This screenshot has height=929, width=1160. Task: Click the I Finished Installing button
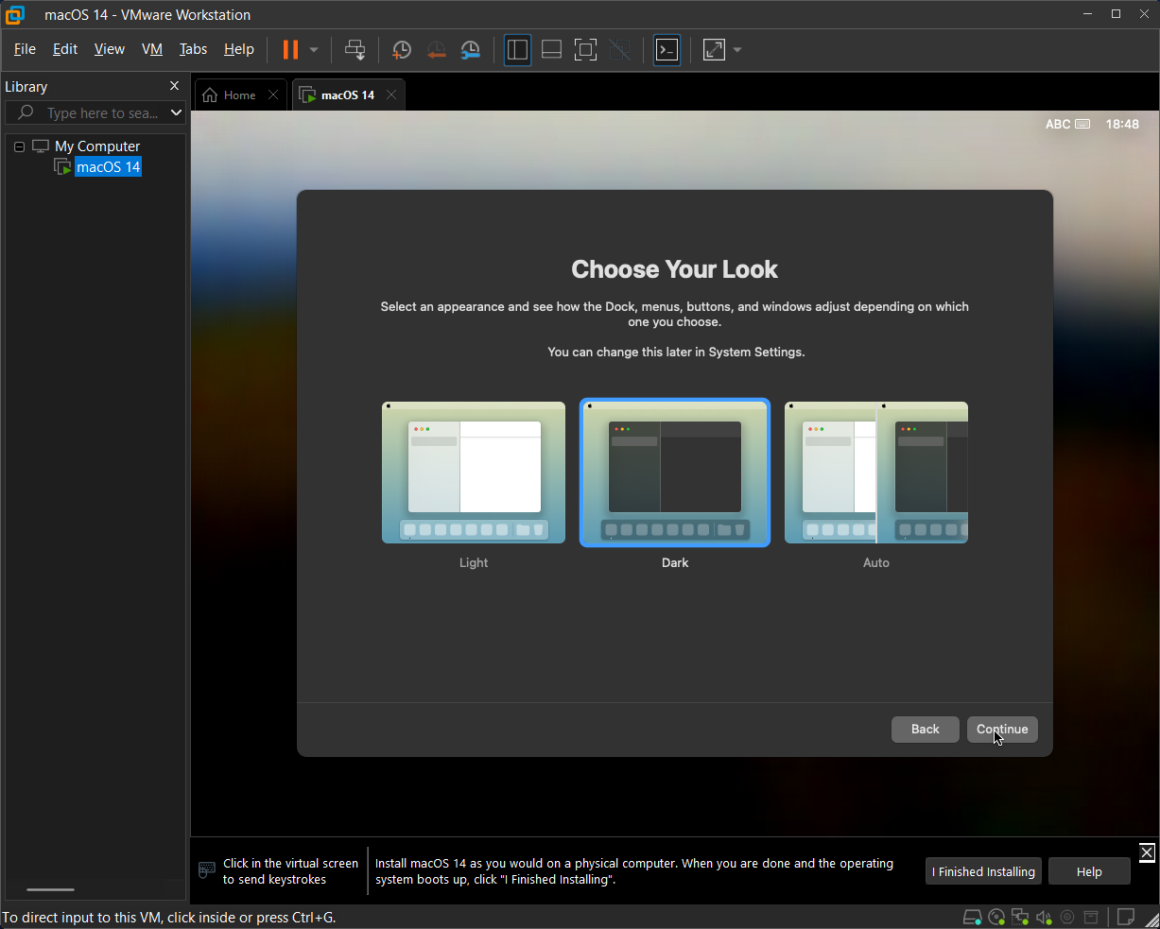(983, 871)
